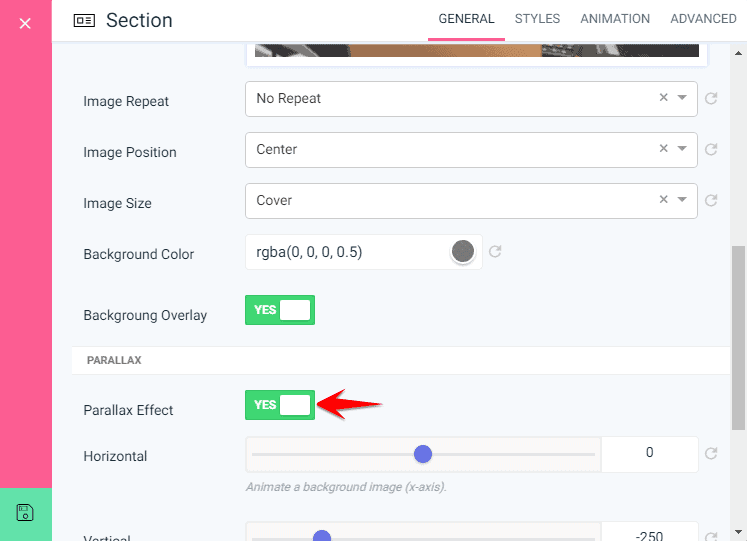This screenshot has height=541, width=747.
Task: Toggle the Background Overlay switch
Action: tap(280, 310)
